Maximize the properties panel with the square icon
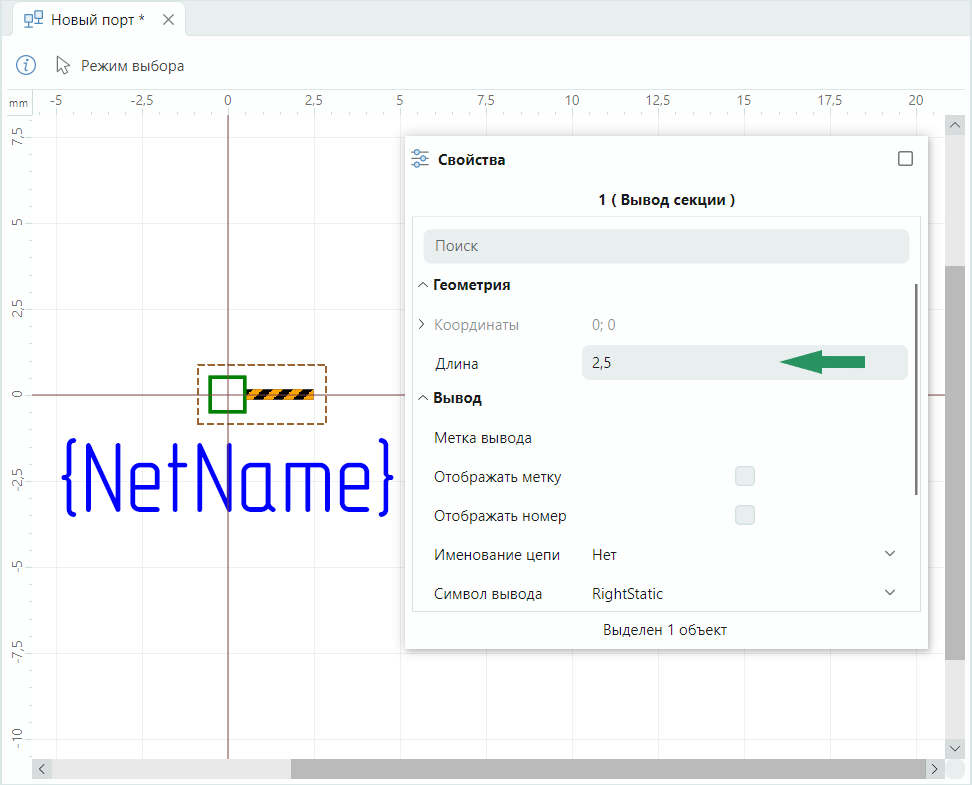Image resolution: width=972 pixels, height=785 pixels. pos(905,159)
